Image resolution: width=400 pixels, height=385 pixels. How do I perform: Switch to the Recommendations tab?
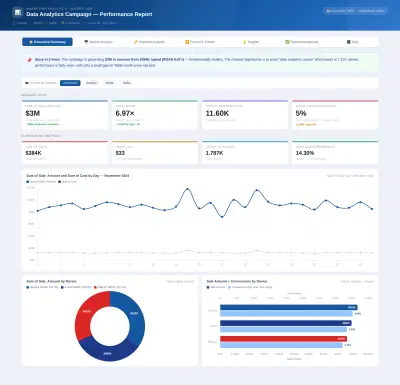302,42
